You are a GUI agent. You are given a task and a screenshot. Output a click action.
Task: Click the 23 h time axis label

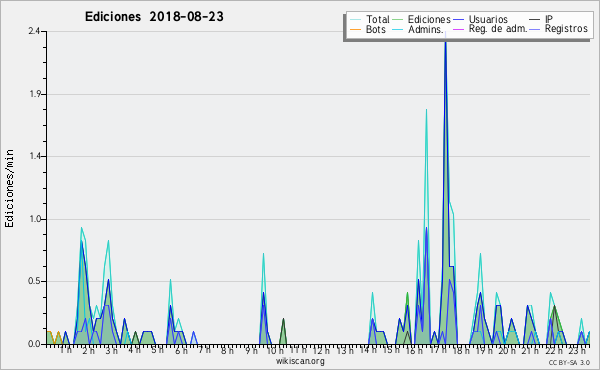pos(577,350)
